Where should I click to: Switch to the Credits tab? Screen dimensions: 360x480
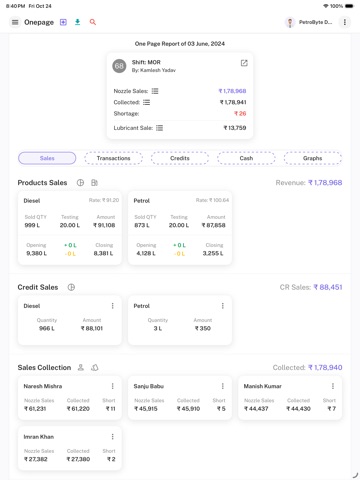tap(180, 158)
